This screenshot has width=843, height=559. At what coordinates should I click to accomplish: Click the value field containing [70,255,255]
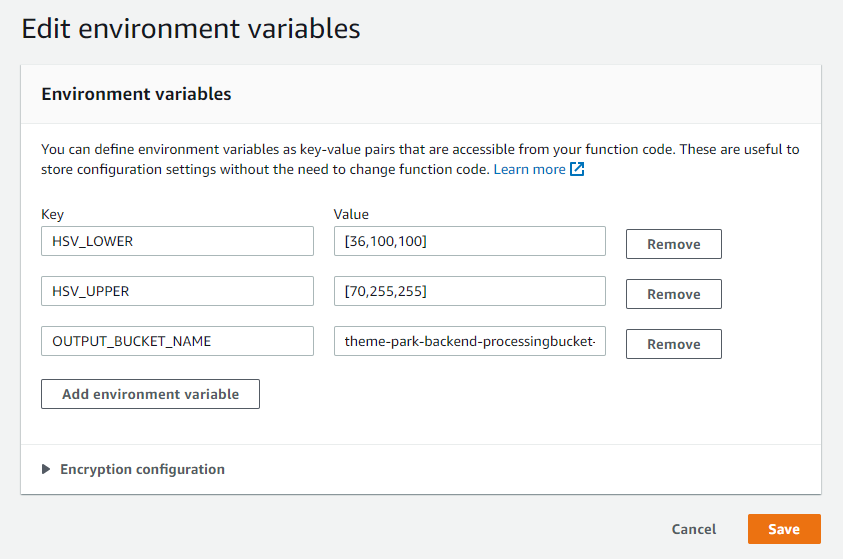click(470, 291)
